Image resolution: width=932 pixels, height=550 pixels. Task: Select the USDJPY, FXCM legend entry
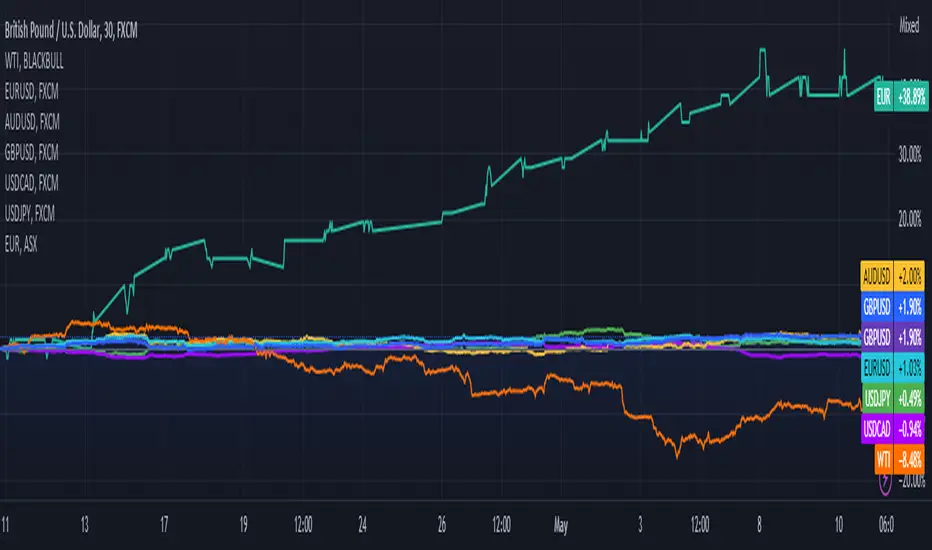pos(30,213)
